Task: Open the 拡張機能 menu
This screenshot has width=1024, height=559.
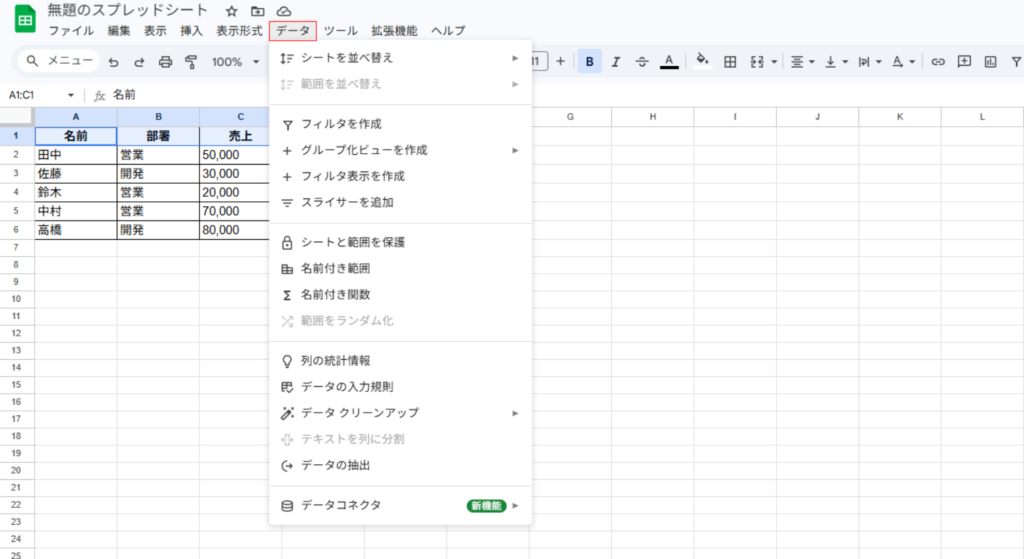Action: pos(394,31)
